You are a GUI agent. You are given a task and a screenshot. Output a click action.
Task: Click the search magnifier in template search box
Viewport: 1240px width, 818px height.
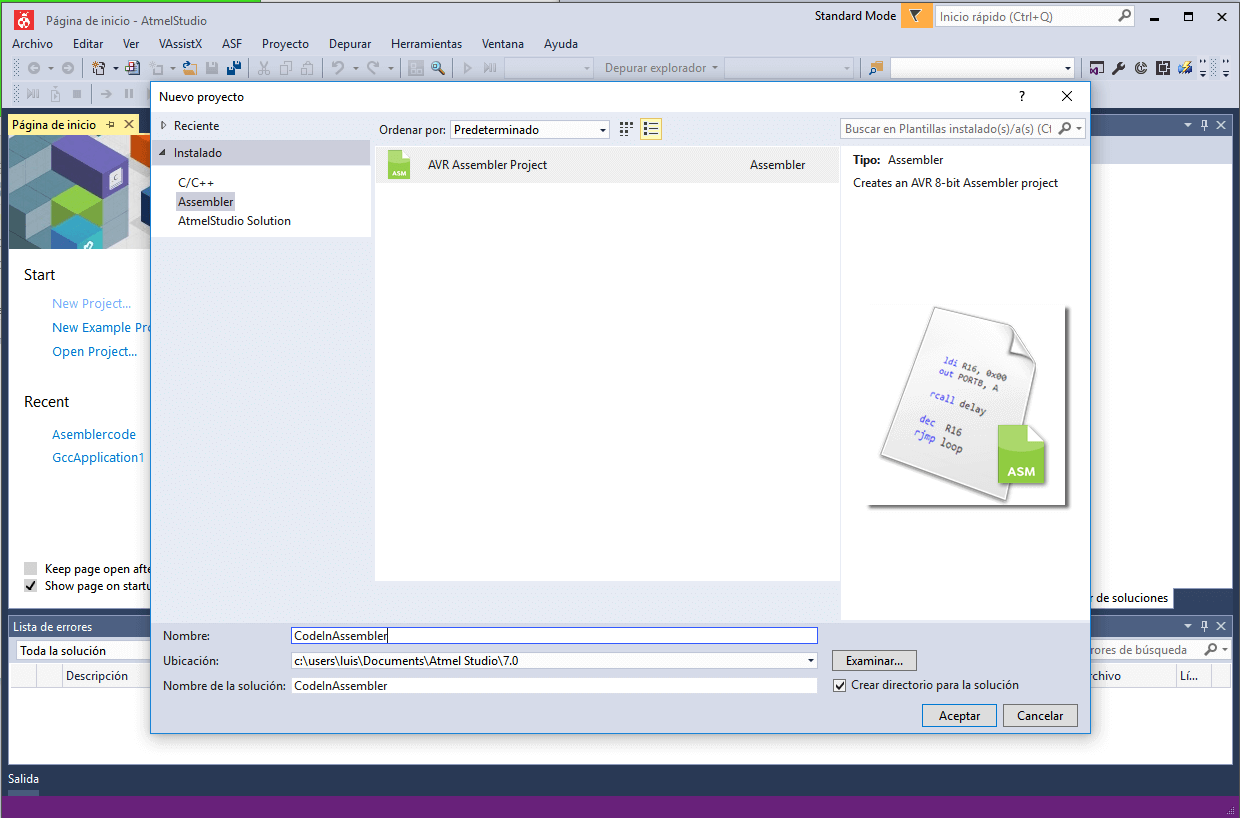pos(1064,129)
